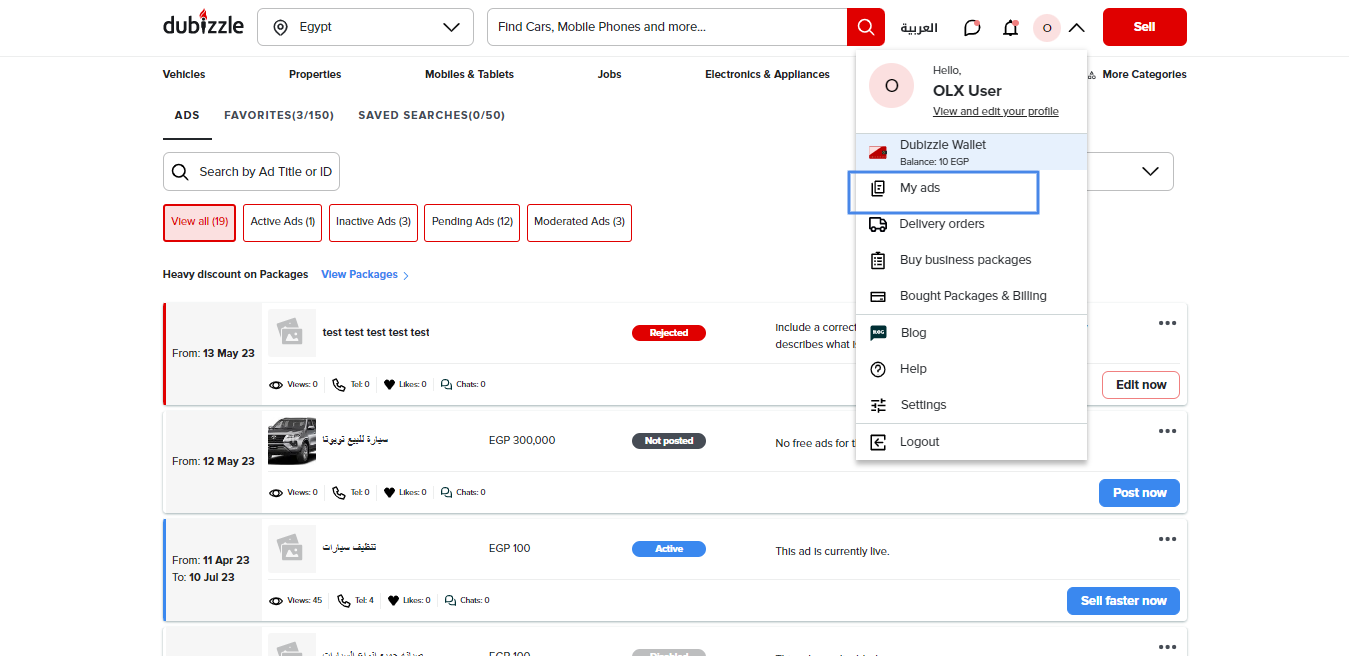Screen dimensions: 1349x656
Task: Click the user avatar in header
Action: (1046, 28)
